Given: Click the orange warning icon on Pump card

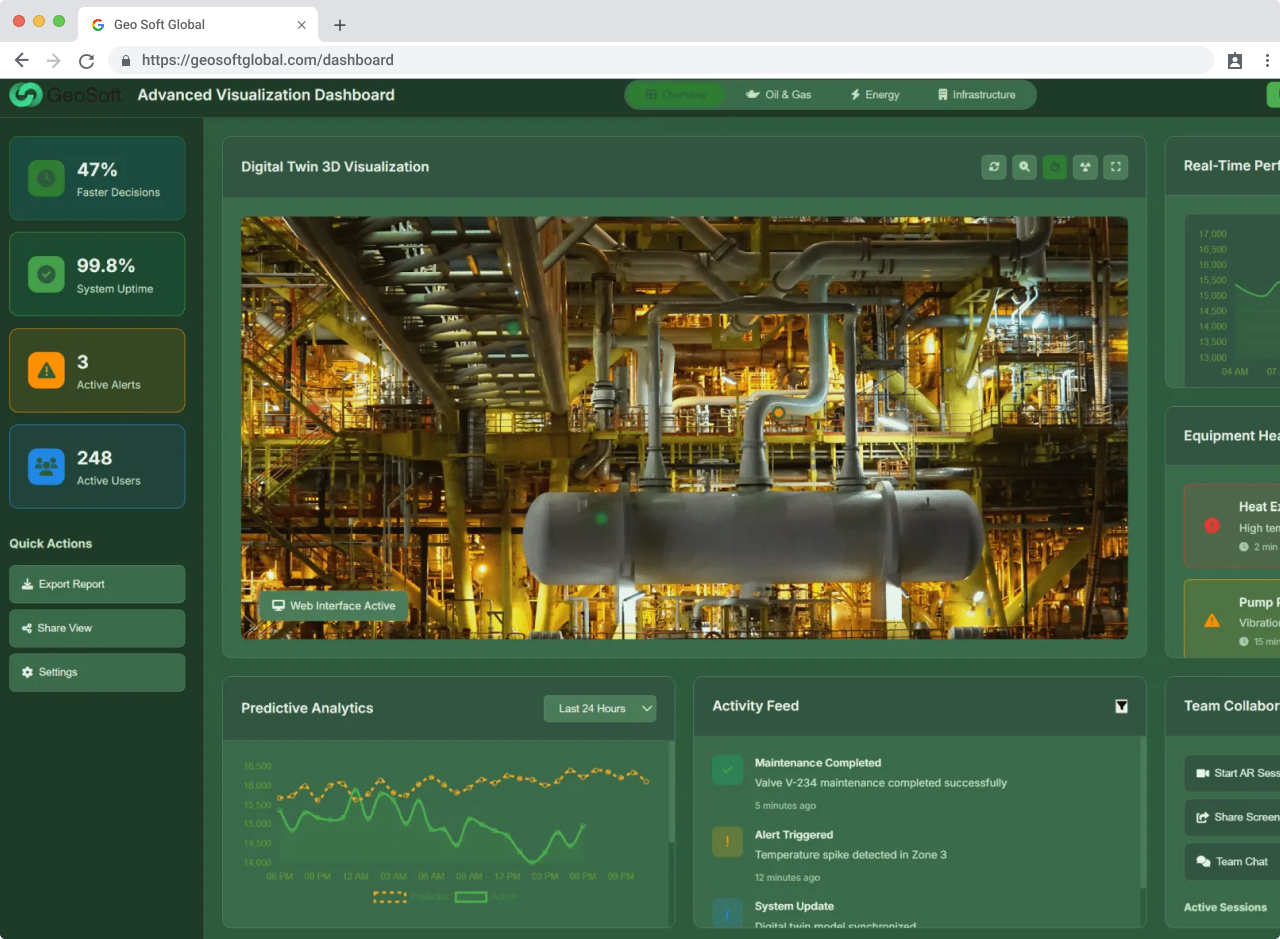Looking at the screenshot, I should 1212,621.
